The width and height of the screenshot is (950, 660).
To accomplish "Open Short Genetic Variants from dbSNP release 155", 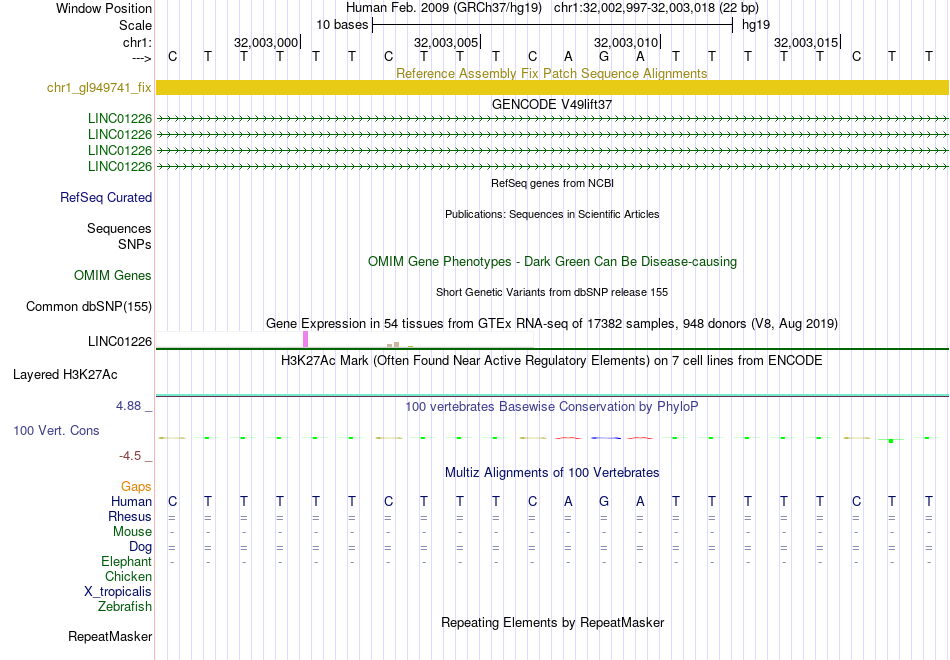I will [x=552, y=292].
